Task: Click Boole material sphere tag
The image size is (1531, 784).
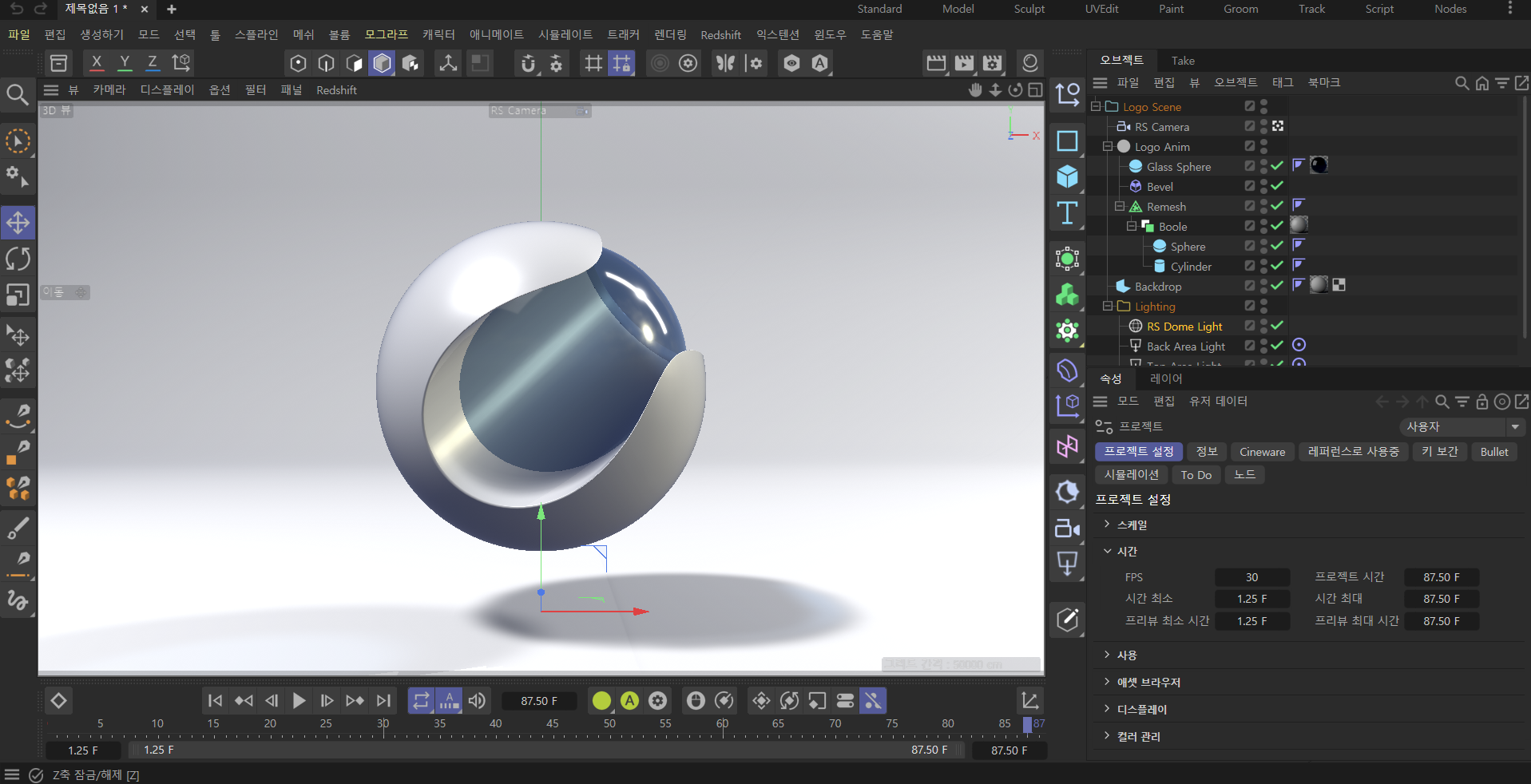Action: pos(1299,225)
